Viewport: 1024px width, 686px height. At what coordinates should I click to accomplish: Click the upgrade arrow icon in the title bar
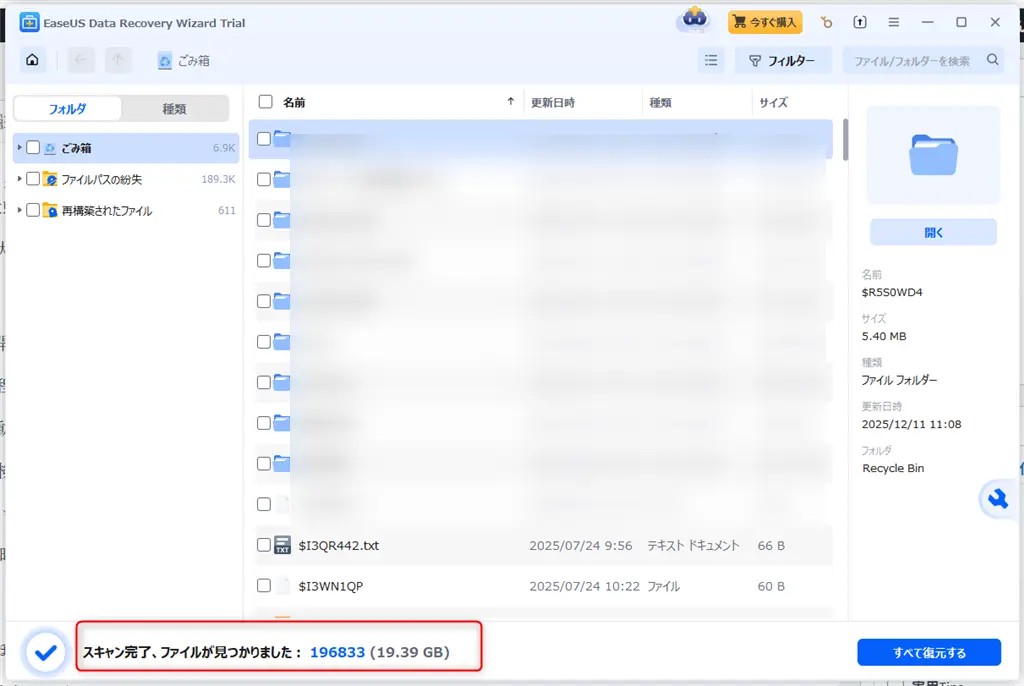pyautogui.click(x=859, y=21)
